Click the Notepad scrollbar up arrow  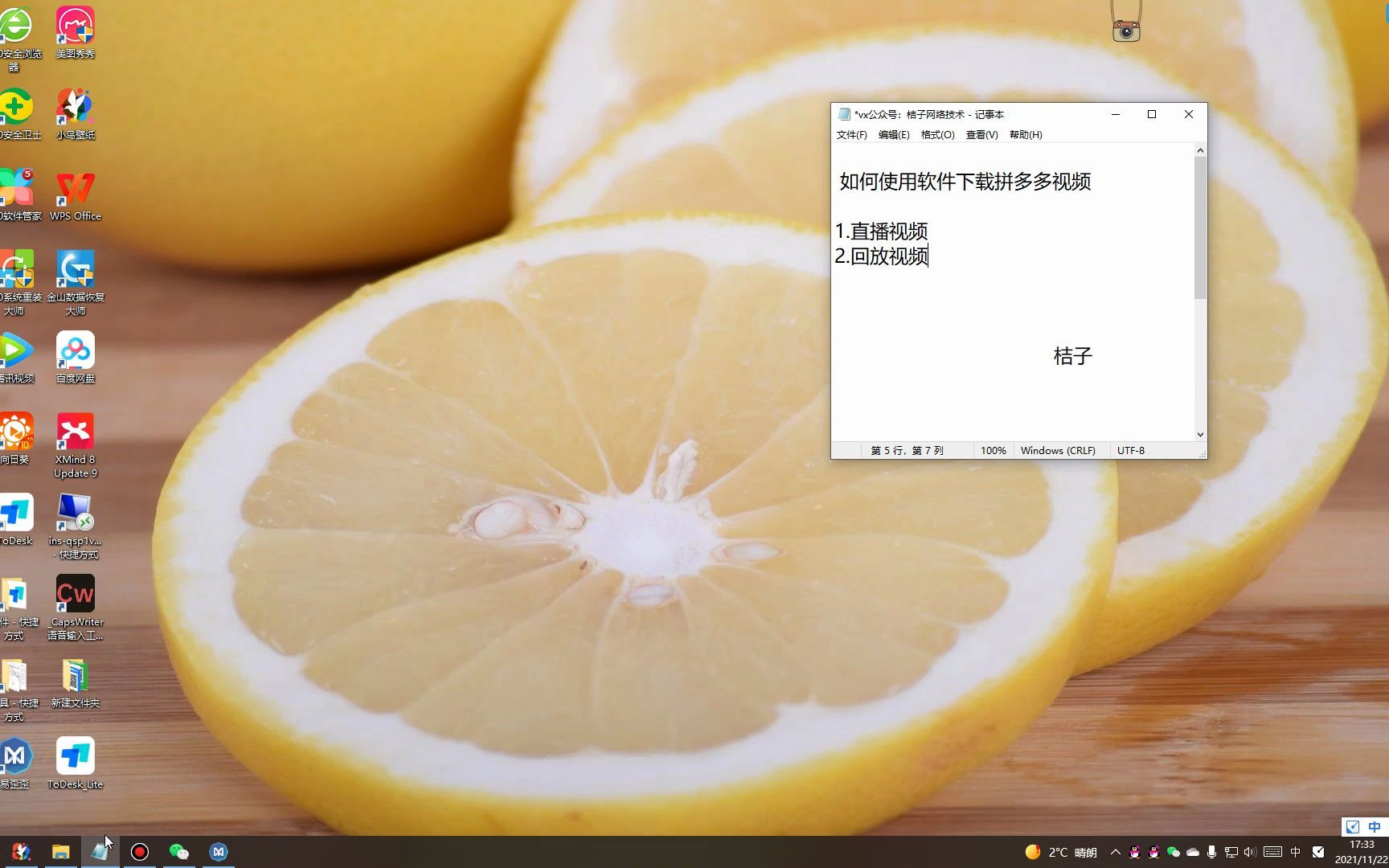1200,150
